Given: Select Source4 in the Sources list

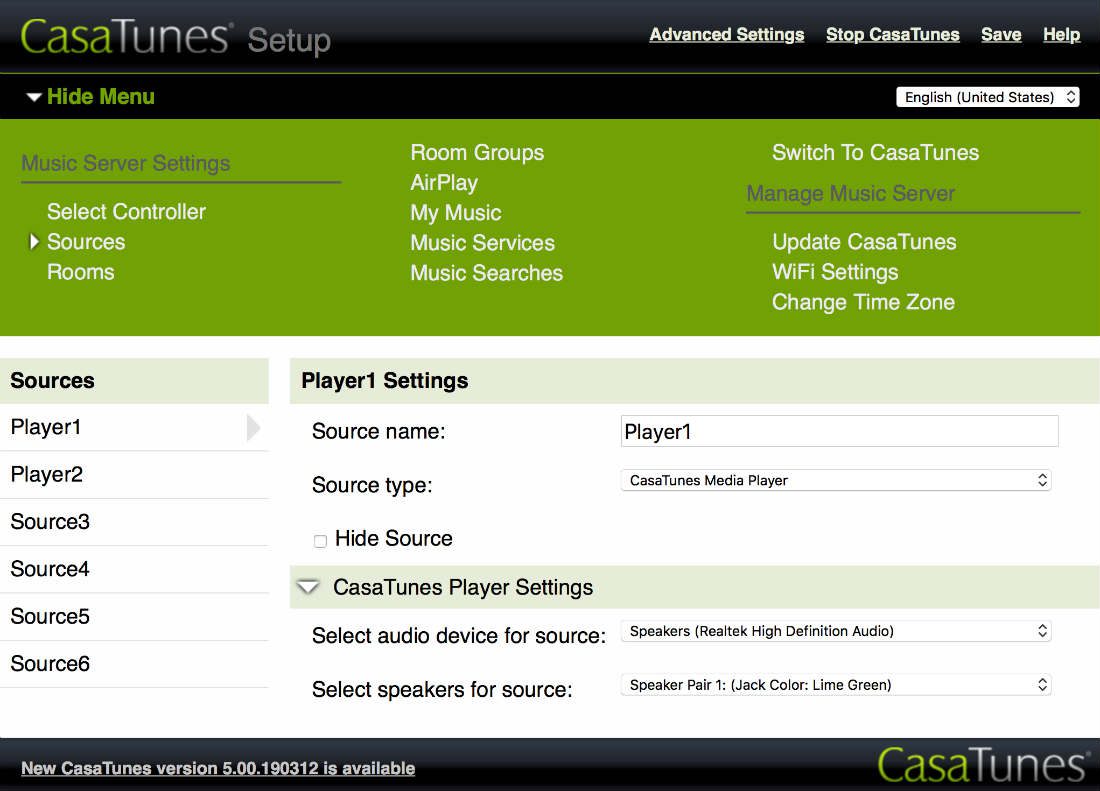Looking at the screenshot, I should point(50,569).
